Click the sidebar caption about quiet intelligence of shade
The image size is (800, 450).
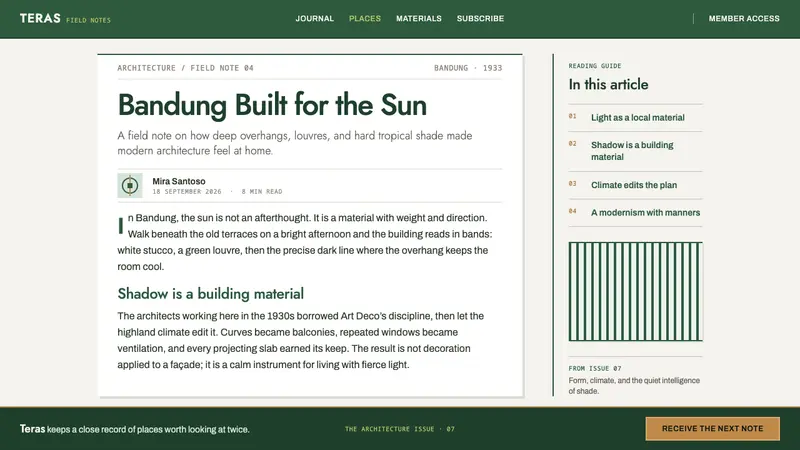(634, 386)
